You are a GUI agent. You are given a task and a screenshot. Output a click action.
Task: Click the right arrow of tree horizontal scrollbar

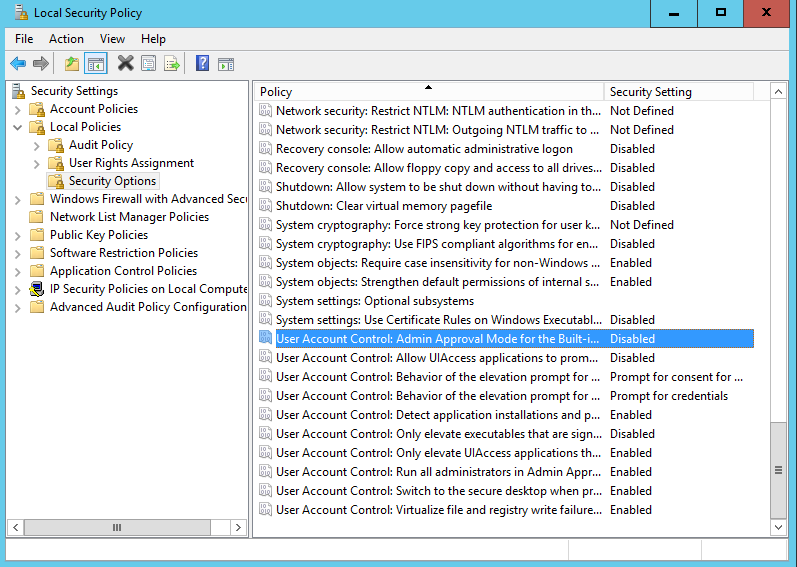(239, 527)
